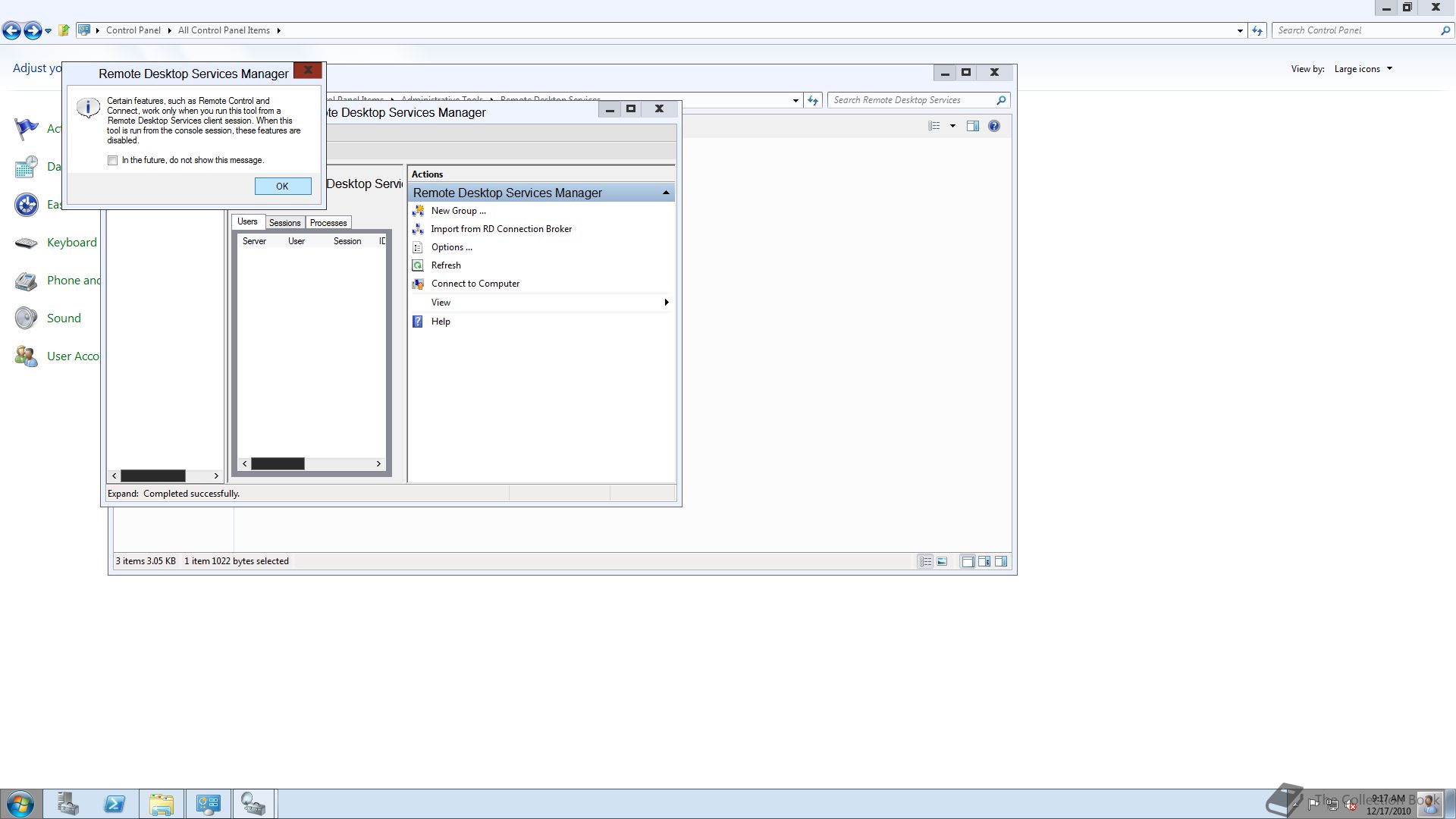Viewport: 1456px width, 819px height.
Task: Switch to the Processes tab
Action: pos(328,223)
